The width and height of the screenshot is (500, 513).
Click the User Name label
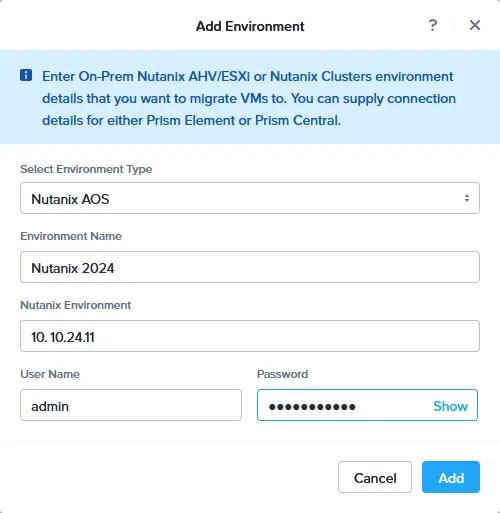tap(50, 374)
